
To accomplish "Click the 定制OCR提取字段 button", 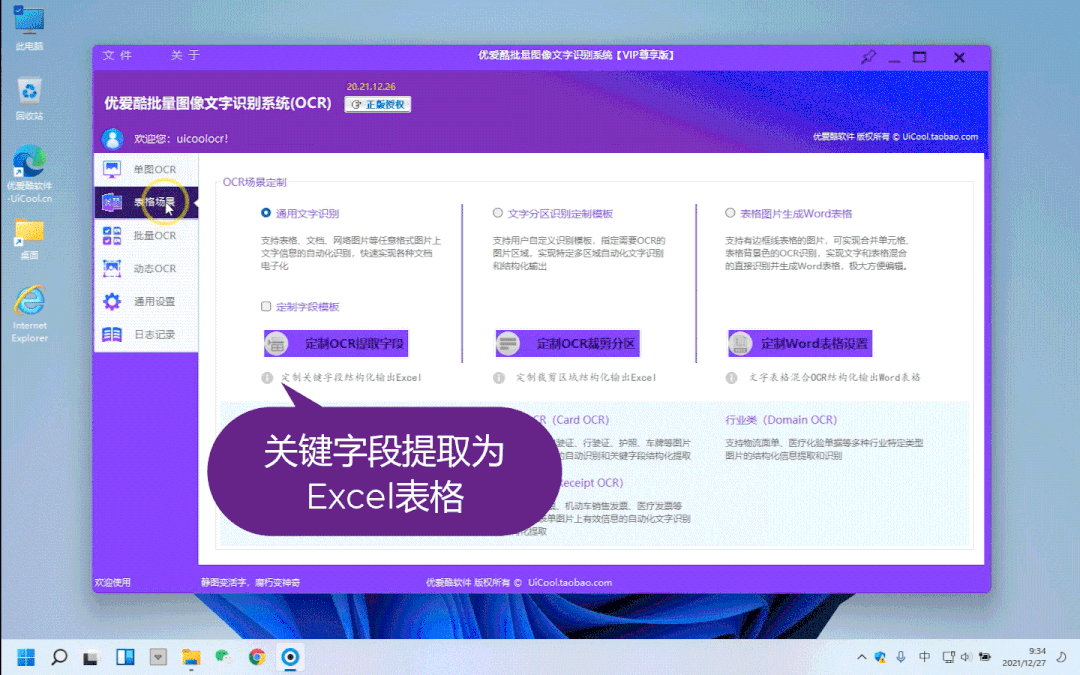I will (x=336, y=344).
